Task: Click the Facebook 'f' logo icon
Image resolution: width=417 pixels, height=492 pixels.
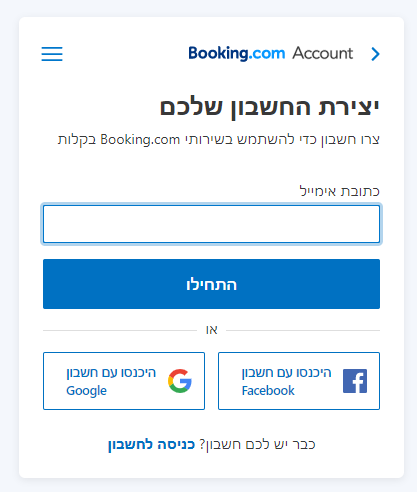Action: pyautogui.click(x=355, y=381)
